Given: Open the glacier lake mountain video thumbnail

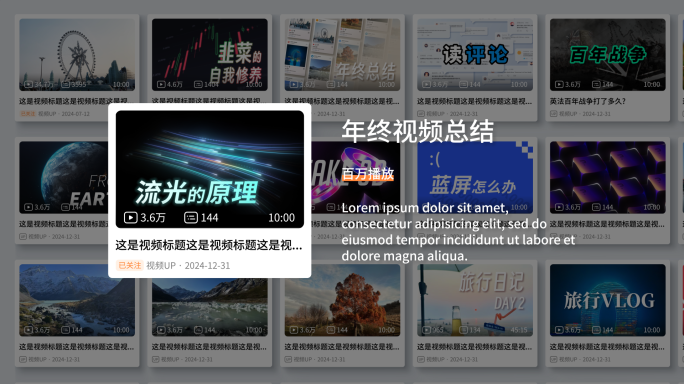Looking at the screenshot, I should click(210, 307).
